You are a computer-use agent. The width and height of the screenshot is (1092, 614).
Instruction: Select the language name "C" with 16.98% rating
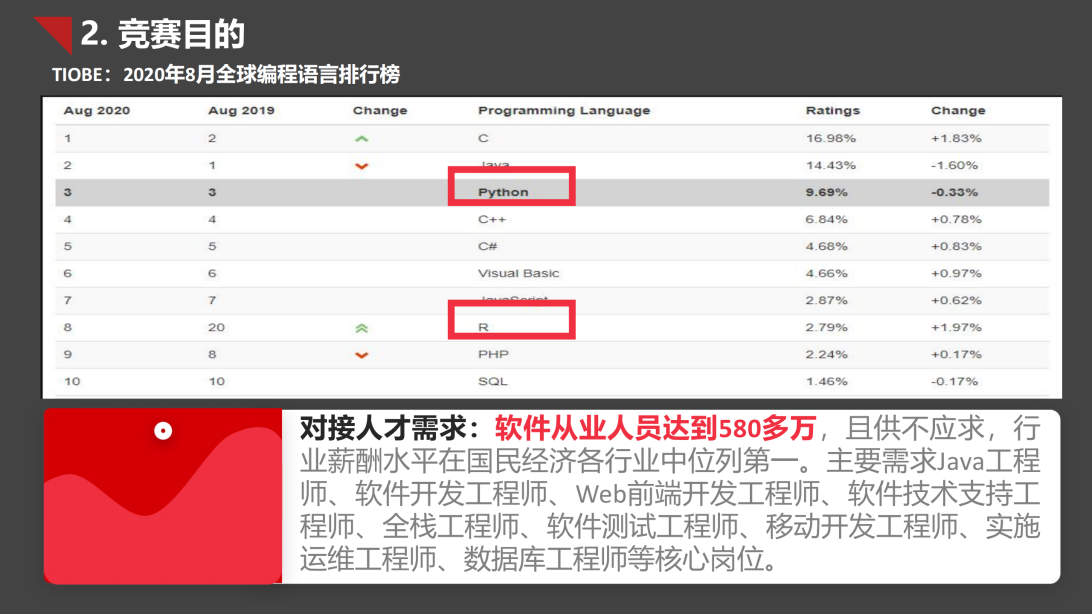point(483,139)
